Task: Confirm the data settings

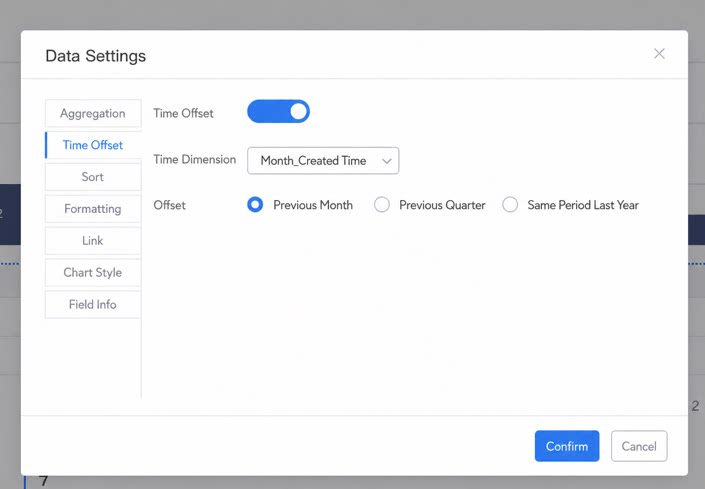Action: (567, 446)
